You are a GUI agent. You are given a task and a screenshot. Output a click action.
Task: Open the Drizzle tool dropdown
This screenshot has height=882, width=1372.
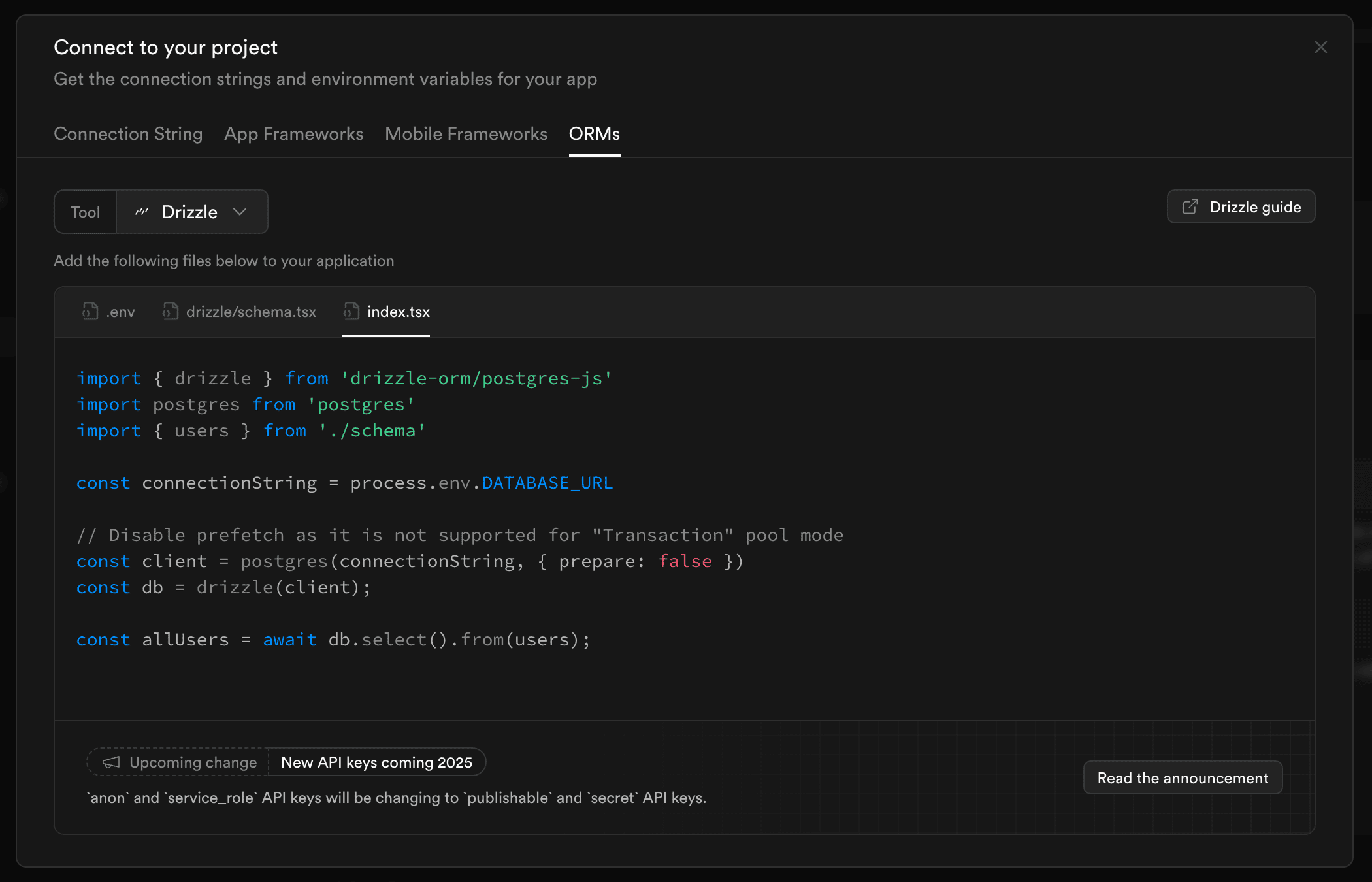191,212
